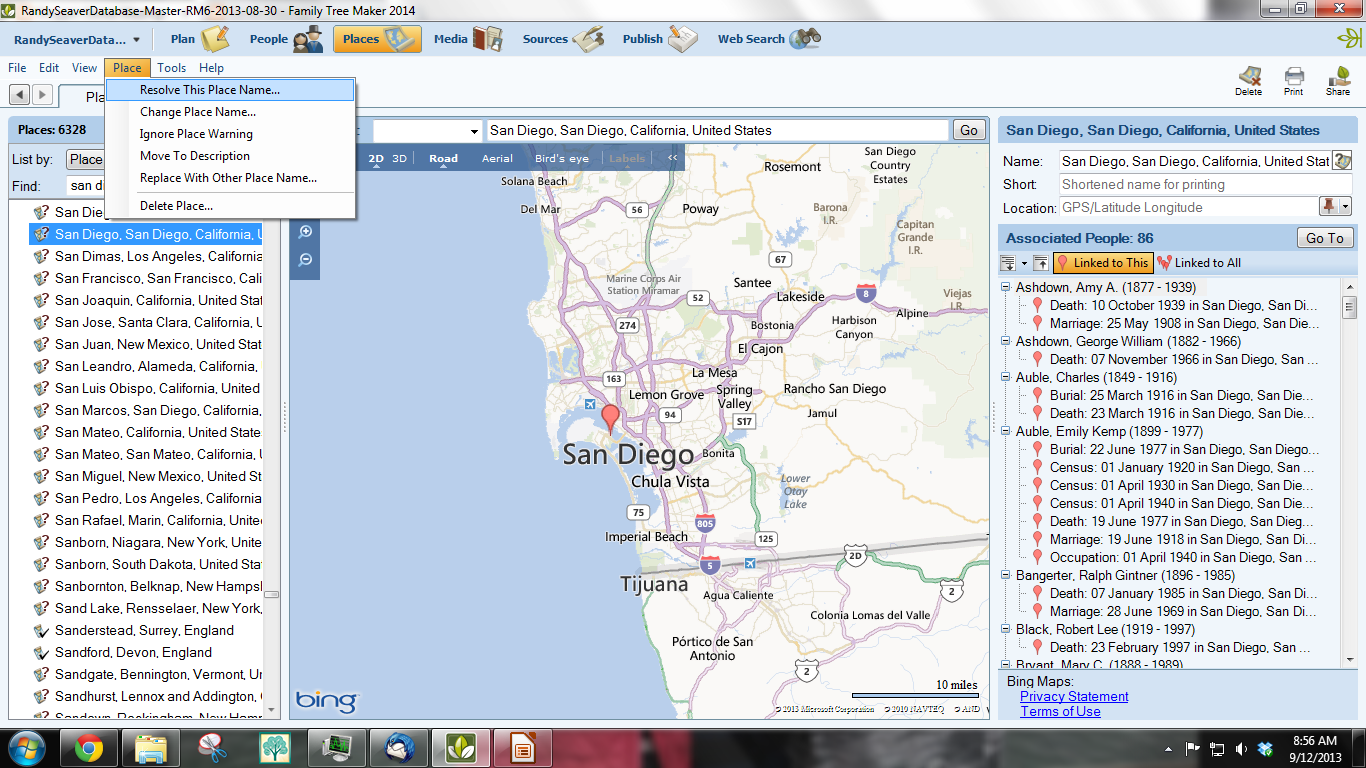Image resolution: width=1366 pixels, height=768 pixels.
Task: Click the checkmark icon beside Sanderstead, Surrey
Action: tap(41, 630)
